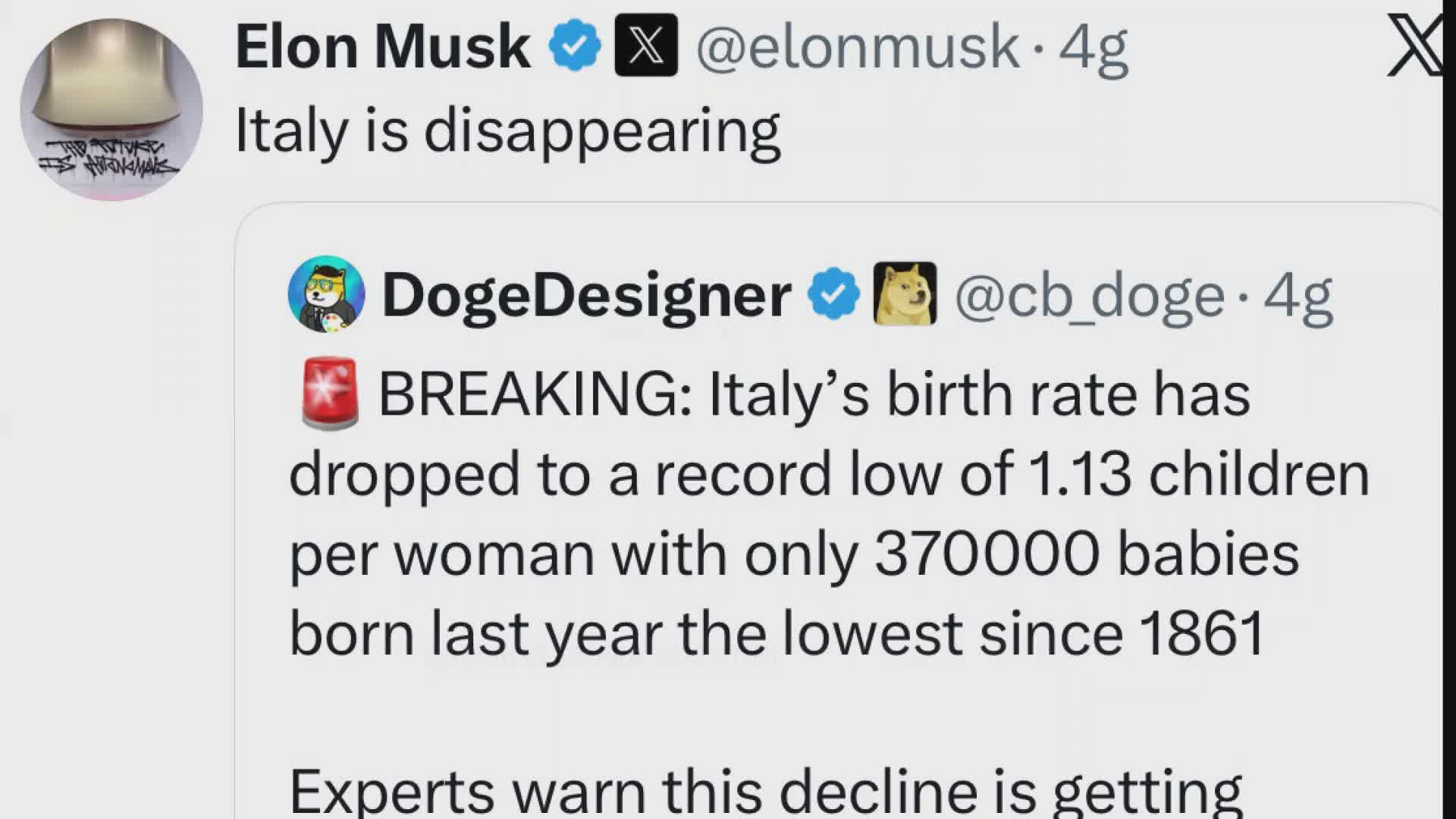Open the @cb_doge handle link

click(x=1089, y=296)
